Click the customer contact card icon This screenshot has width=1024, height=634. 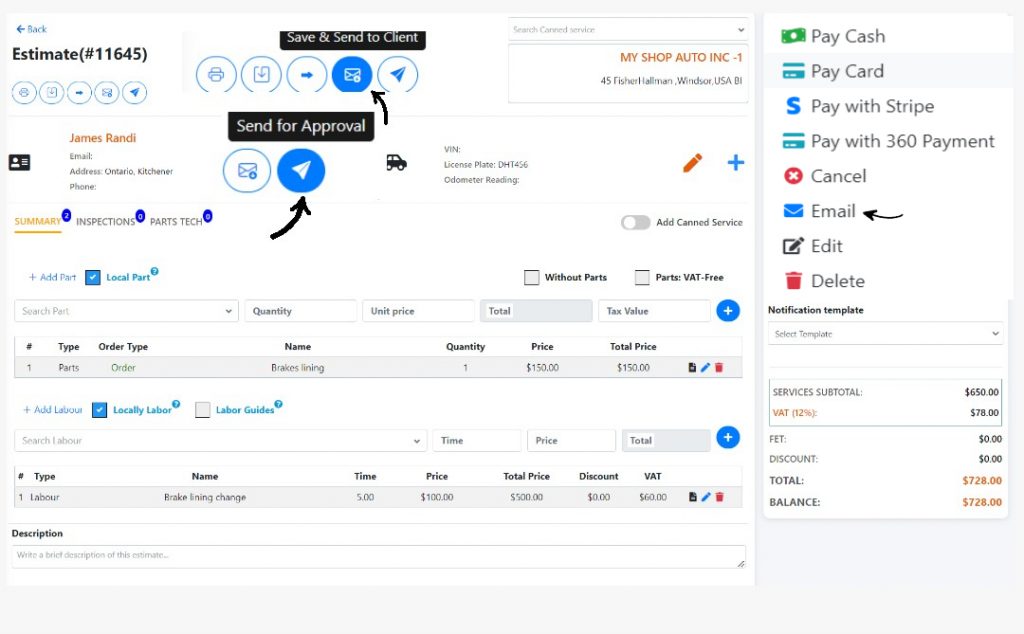20,163
